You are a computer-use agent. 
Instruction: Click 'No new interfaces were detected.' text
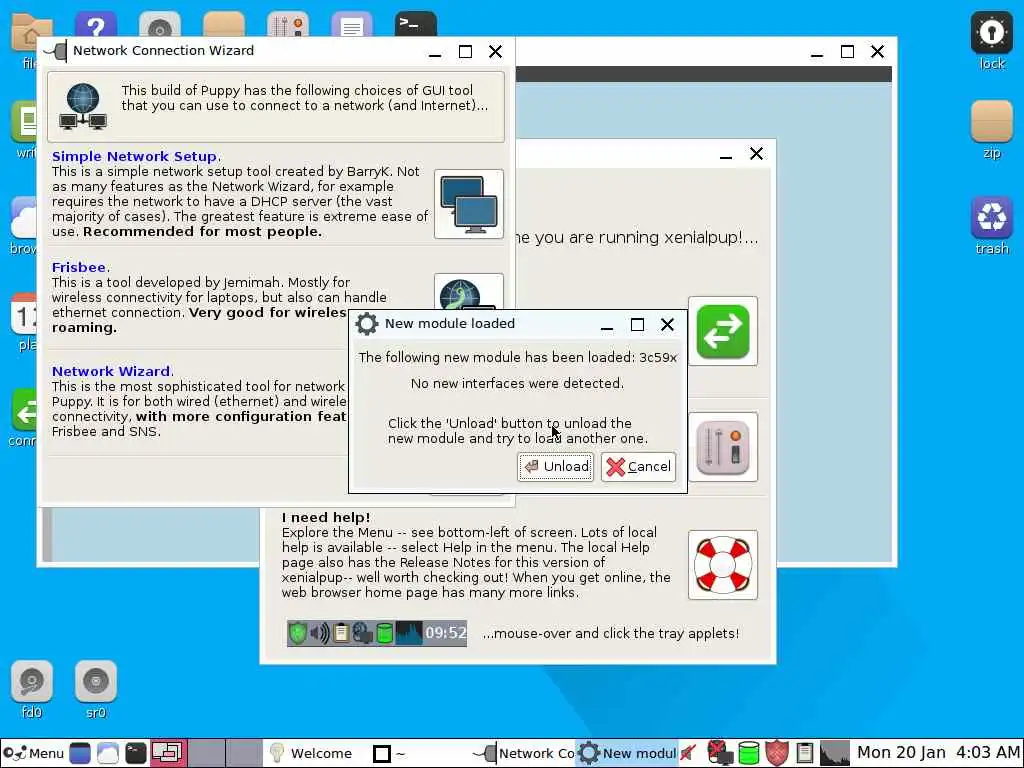point(517,383)
